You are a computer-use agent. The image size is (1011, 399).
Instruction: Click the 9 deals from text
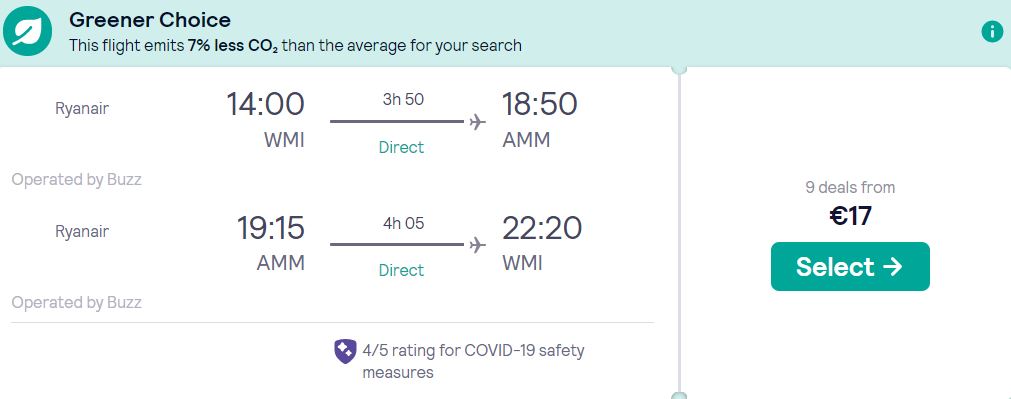850,188
